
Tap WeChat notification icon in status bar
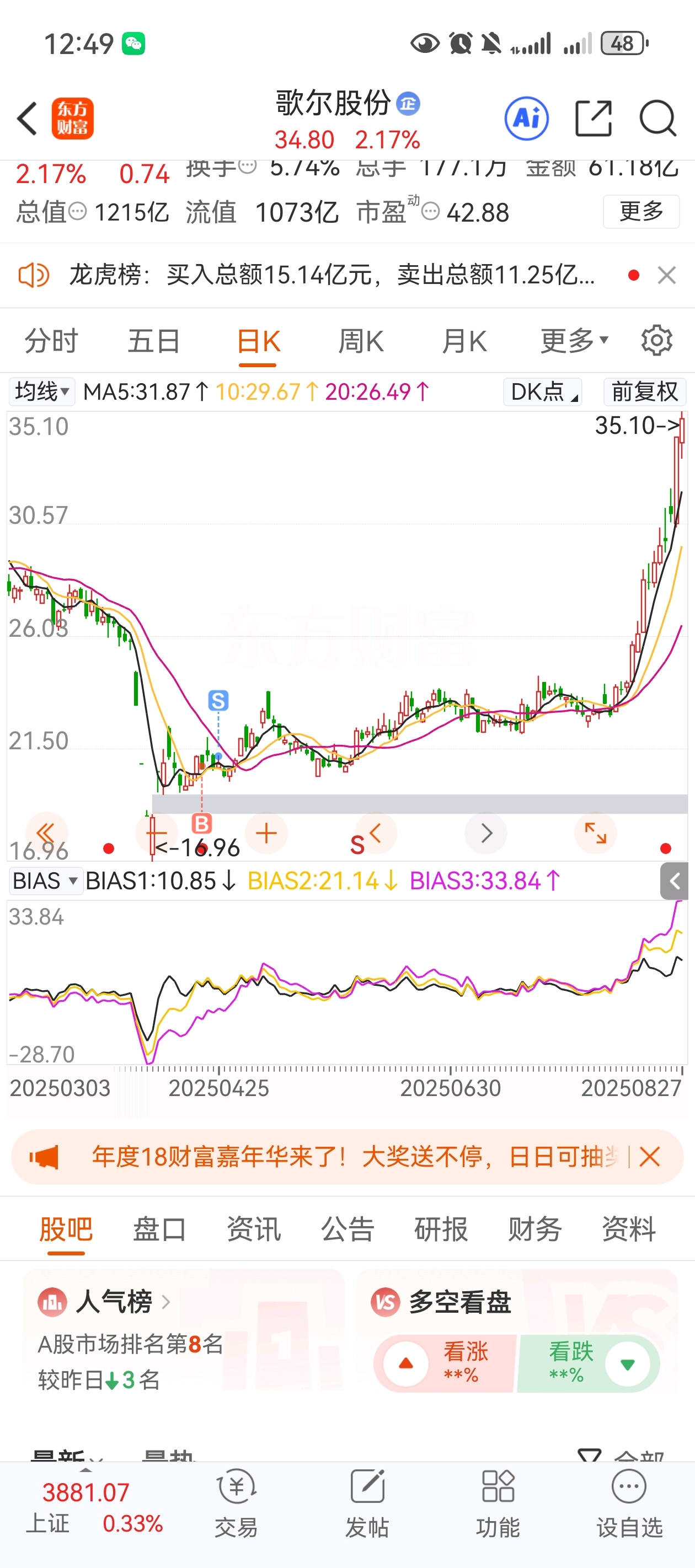pyautogui.click(x=133, y=44)
